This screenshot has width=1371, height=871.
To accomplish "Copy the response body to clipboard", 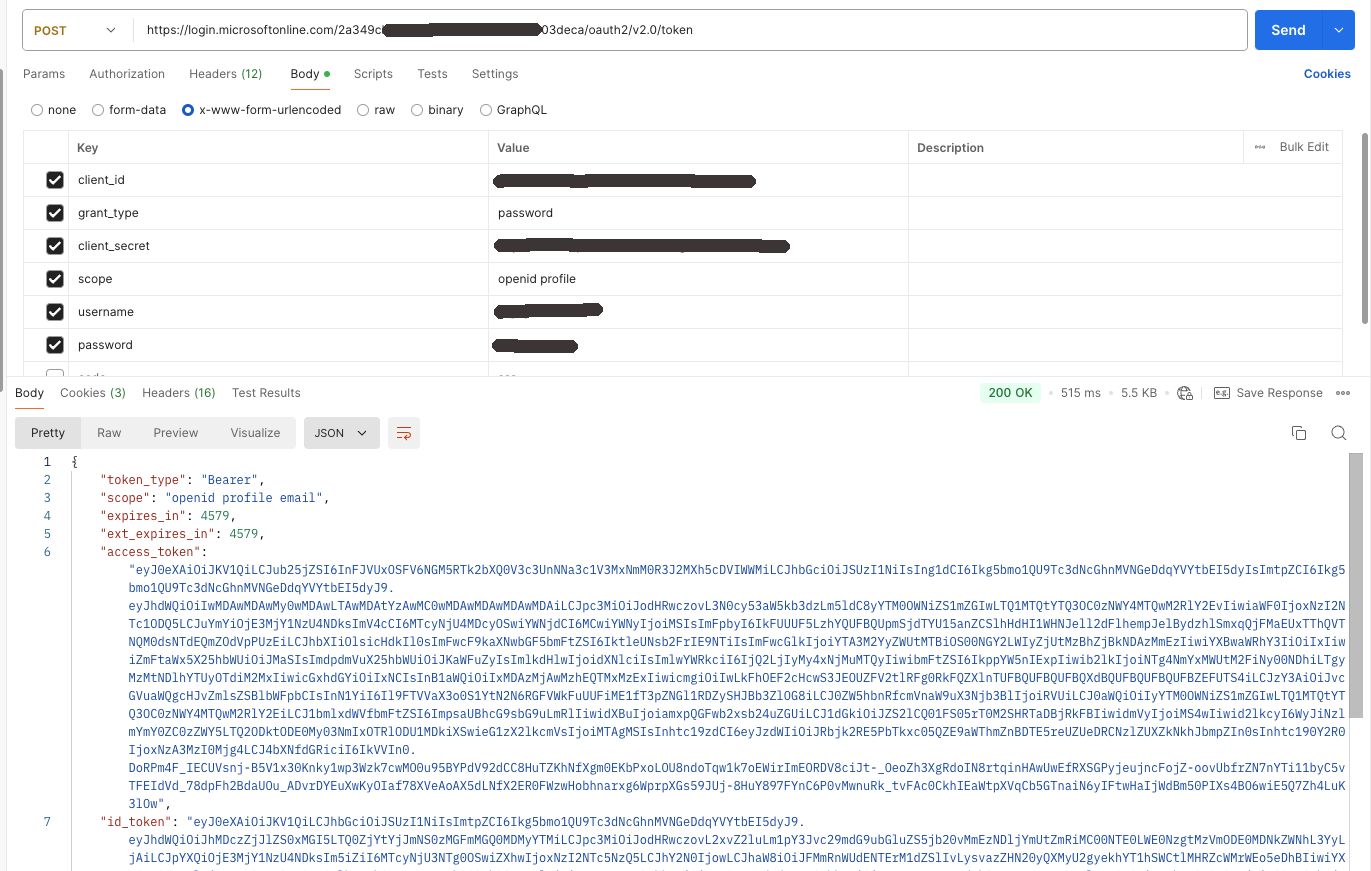I will point(1299,433).
